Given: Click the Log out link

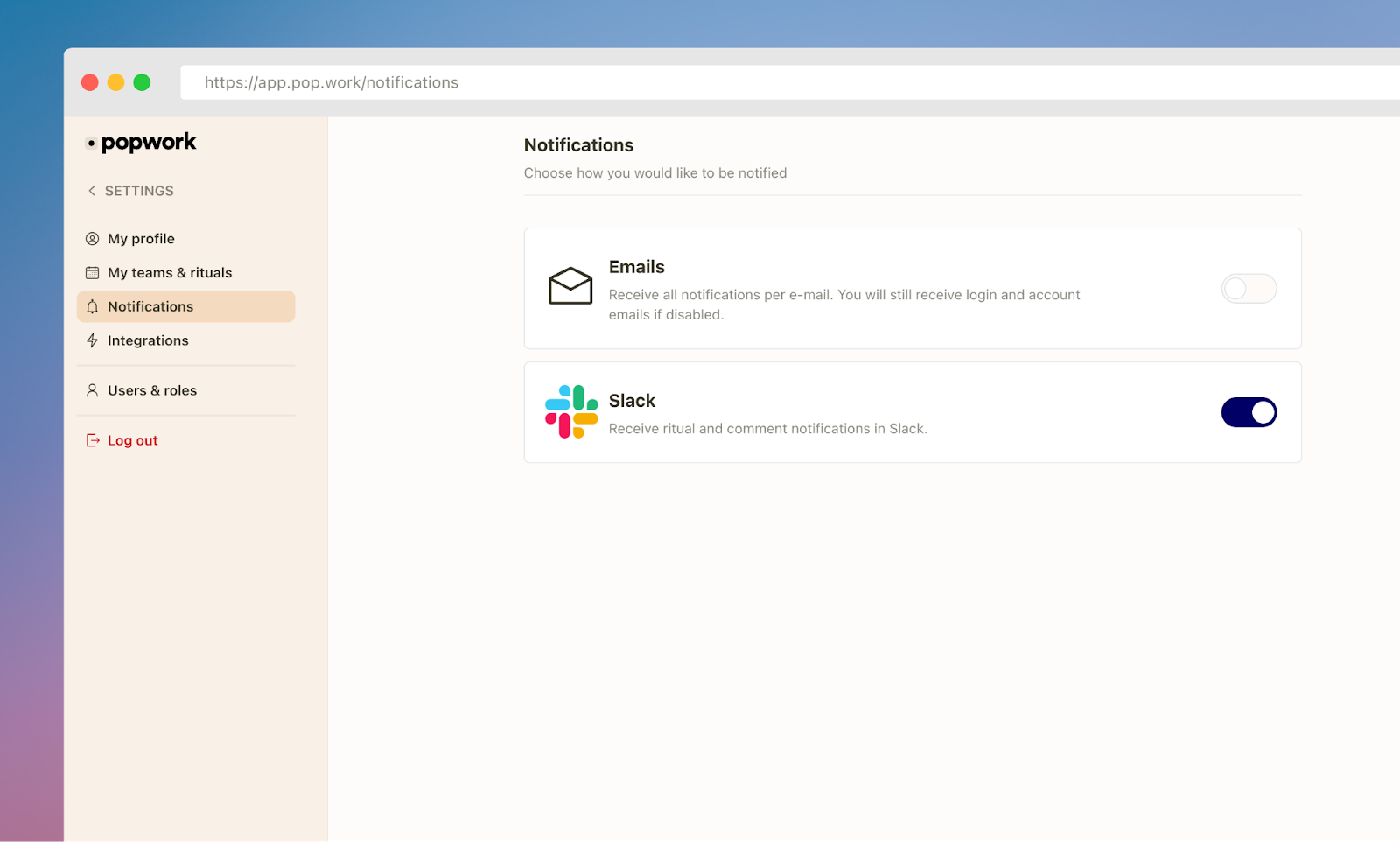Looking at the screenshot, I should click(x=132, y=440).
